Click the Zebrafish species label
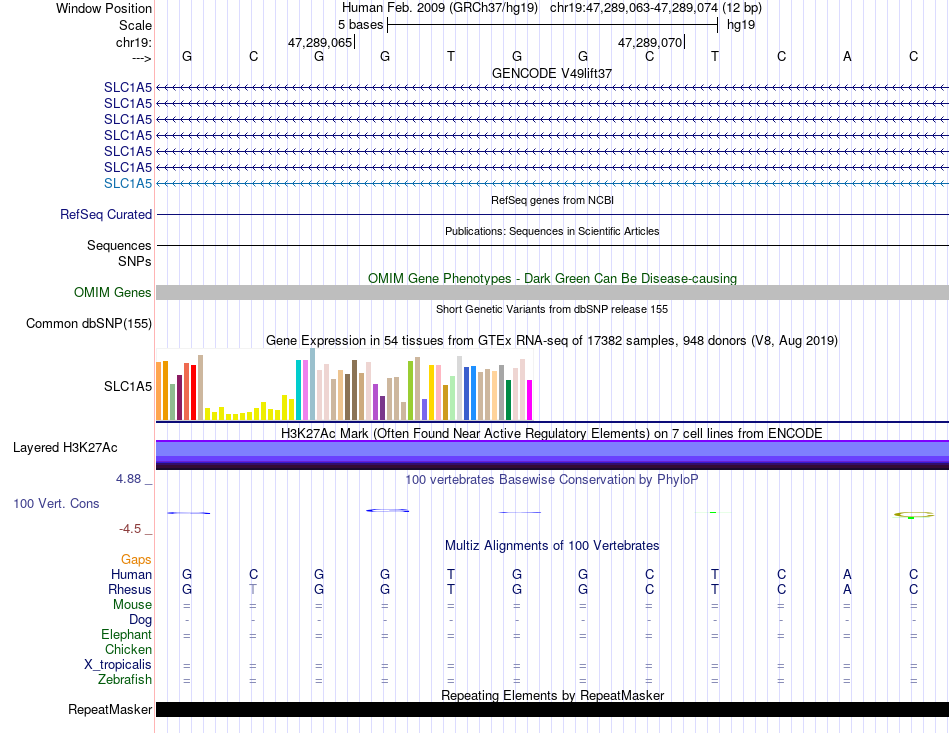950x733 pixels. click(x=125, y=680)
